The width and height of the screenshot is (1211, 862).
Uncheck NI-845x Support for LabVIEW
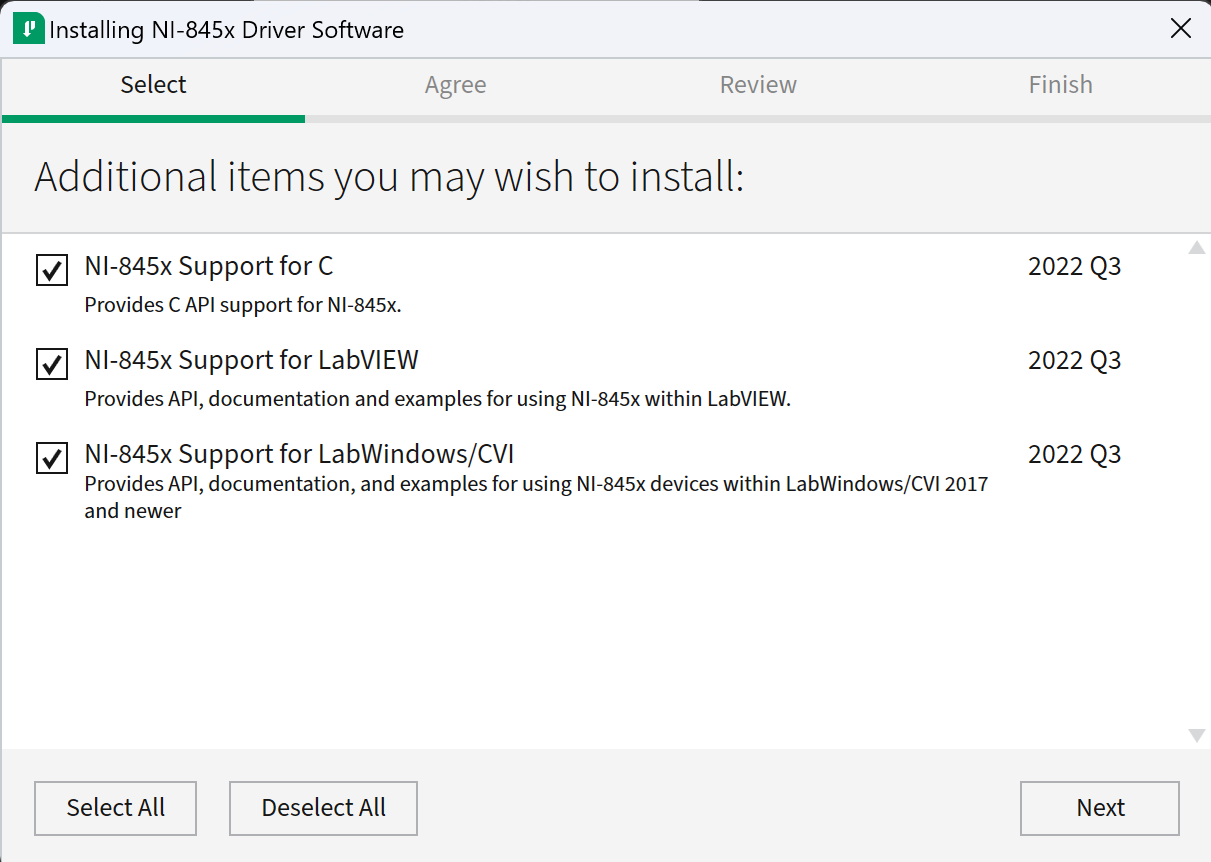pyautogui.click(x=52, y=364)
